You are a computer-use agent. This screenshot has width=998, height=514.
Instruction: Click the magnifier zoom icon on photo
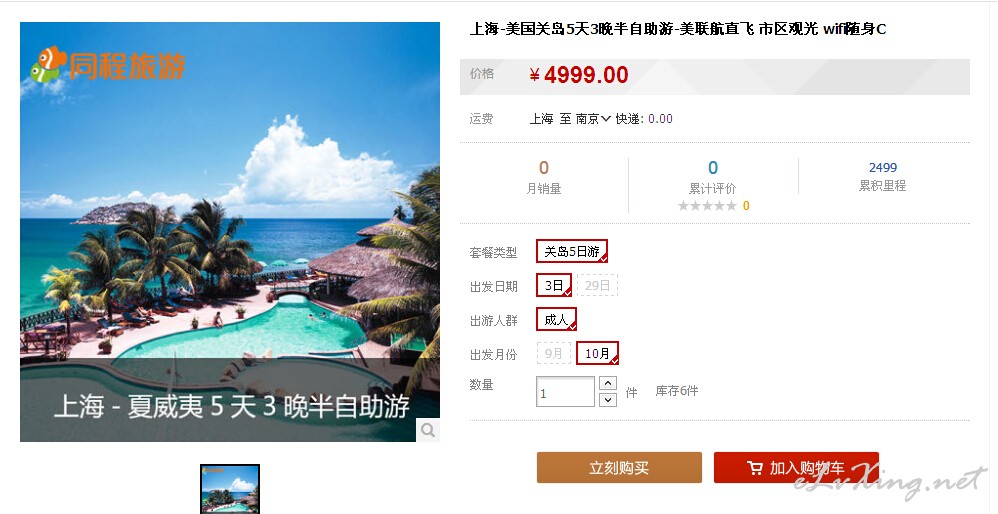pyautogui.click(x=428, y=430)
